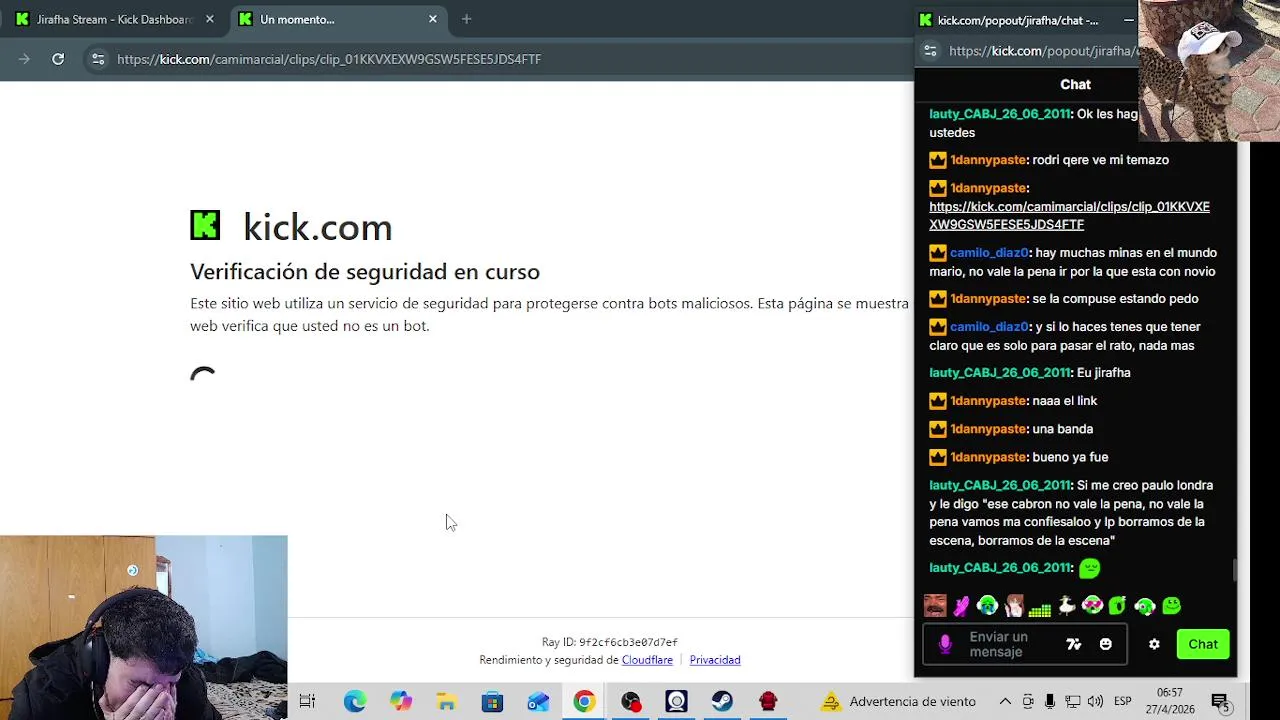Choose the anime girl emote
The height and width of the screenshot is (720, 1280).
pos(1014,606)
